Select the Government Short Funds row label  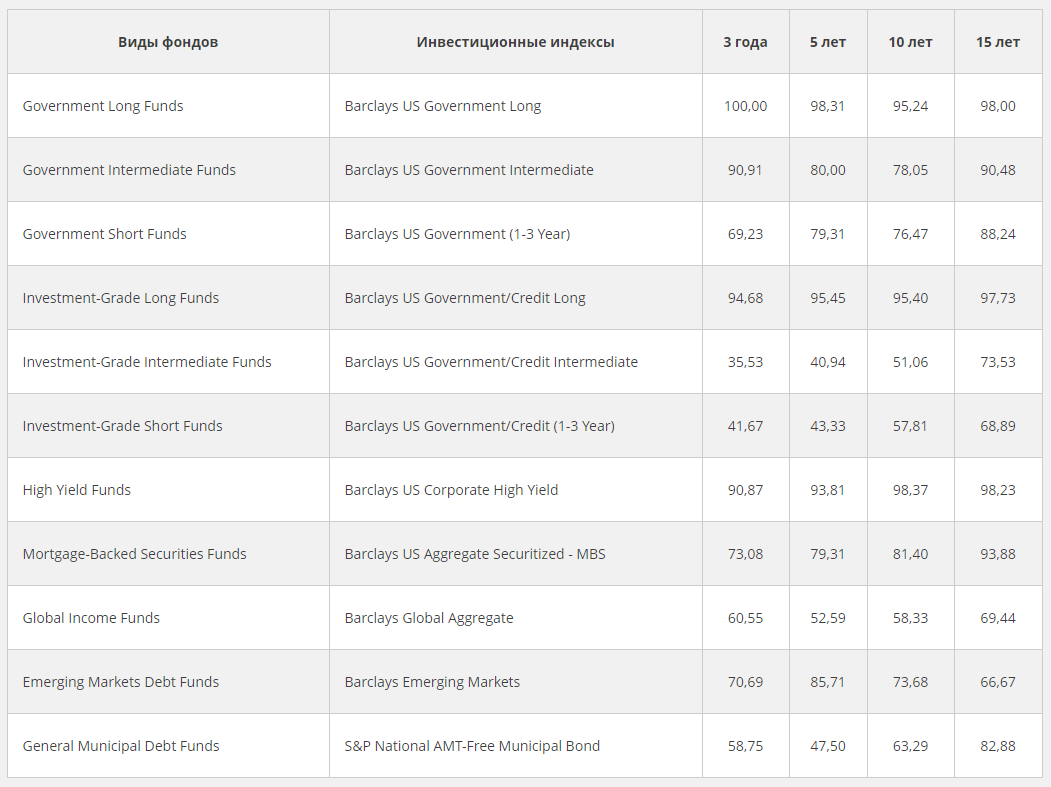click(x=105, y=234)
